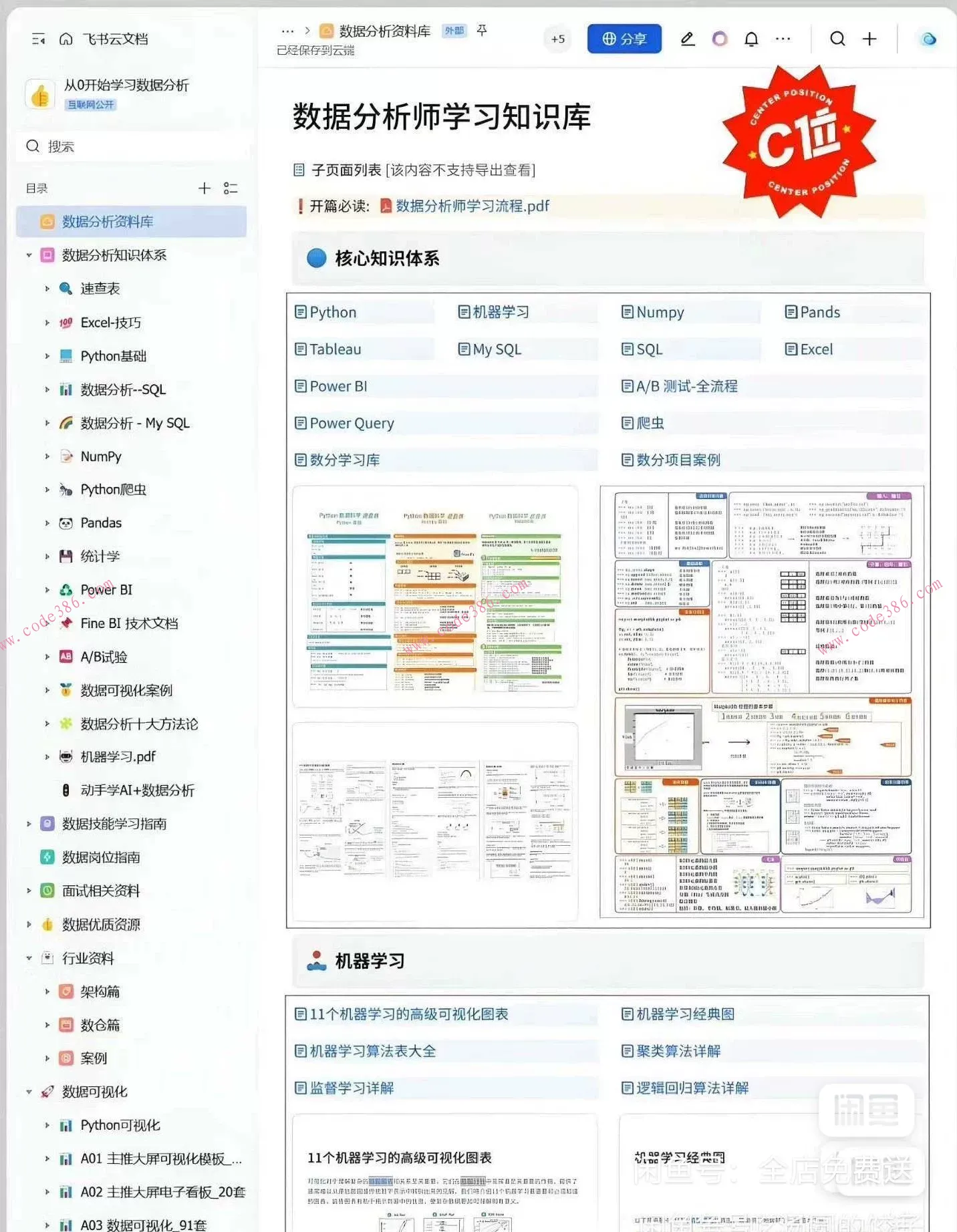Click the home icon beside 飞书云文档
Image resolution: width=957 pixels, height=1232 pixels.
[65, 39]
